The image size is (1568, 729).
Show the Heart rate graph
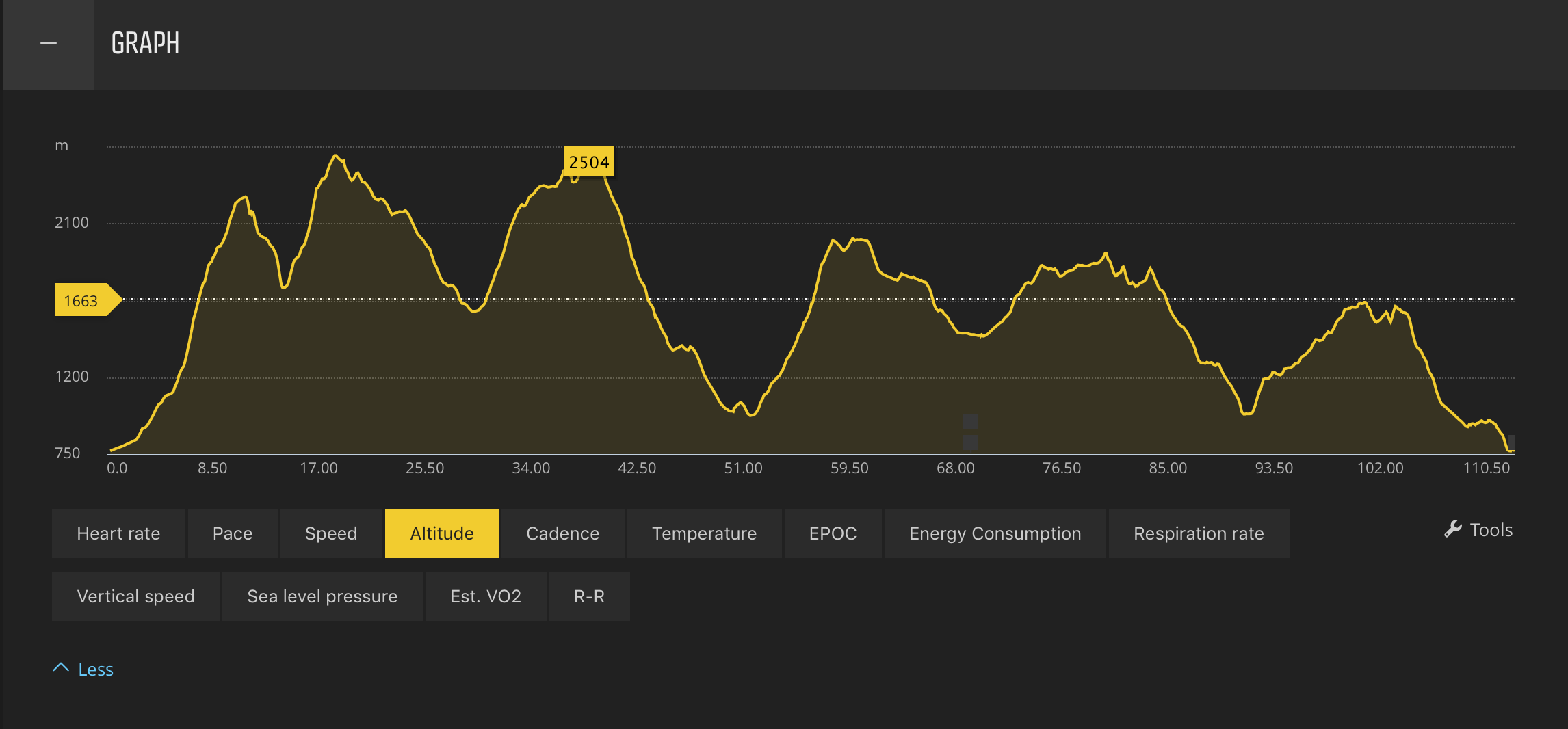(x=118, y=533)
